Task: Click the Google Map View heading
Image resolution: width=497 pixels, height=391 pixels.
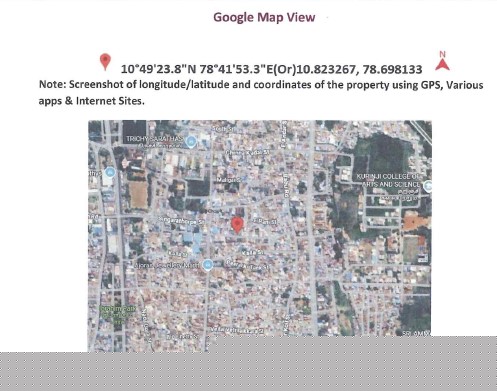Action: (x=264, y=17)
